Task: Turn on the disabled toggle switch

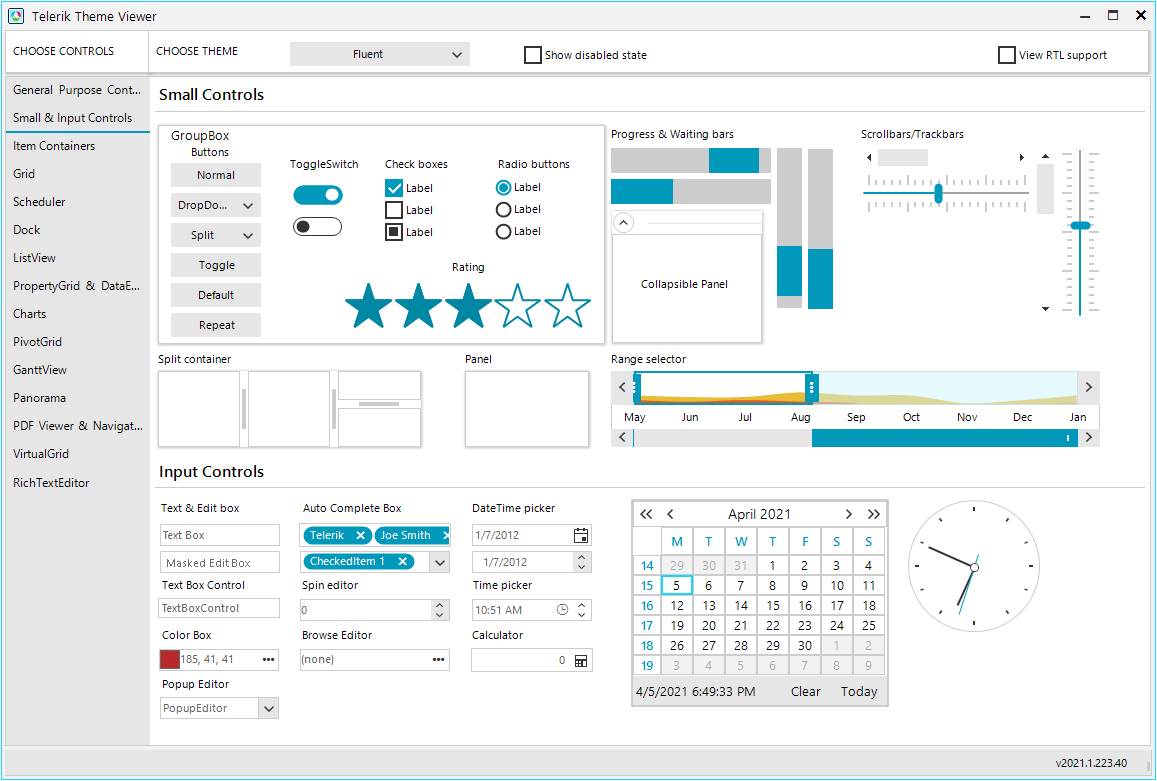Action: [x=318, y=226]
